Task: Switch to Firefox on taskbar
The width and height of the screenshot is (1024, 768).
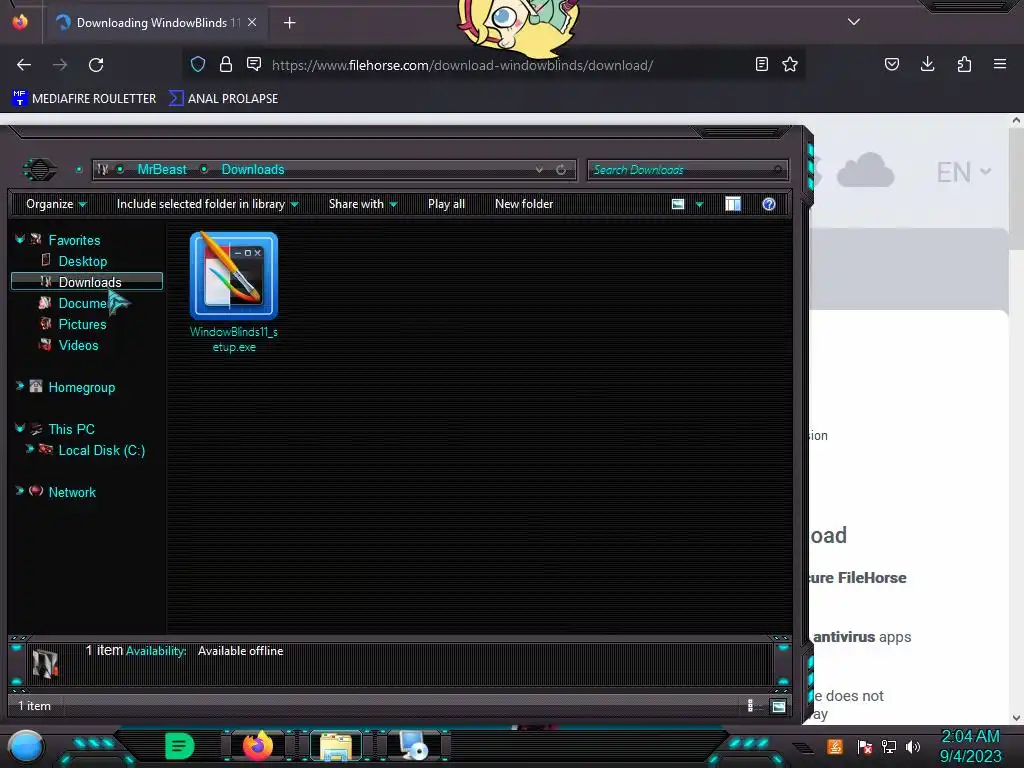Action: click(258, 746)
